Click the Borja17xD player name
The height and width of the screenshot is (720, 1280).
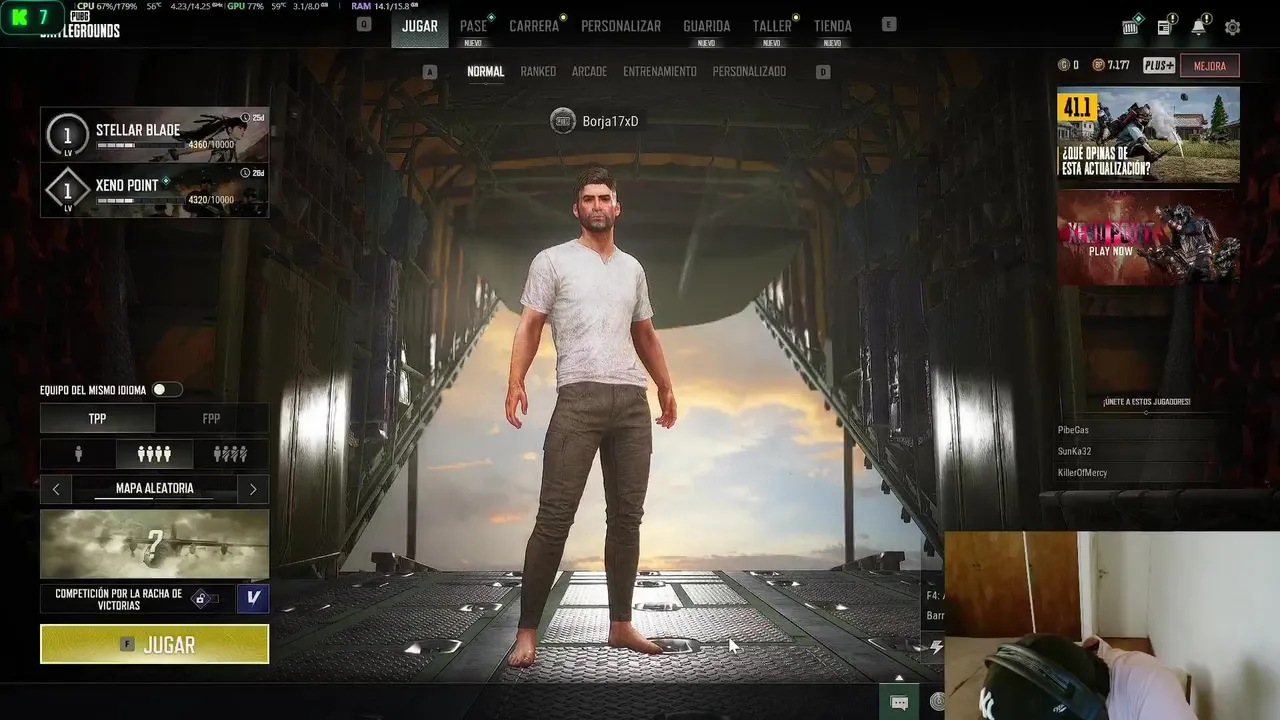point(610,121)
